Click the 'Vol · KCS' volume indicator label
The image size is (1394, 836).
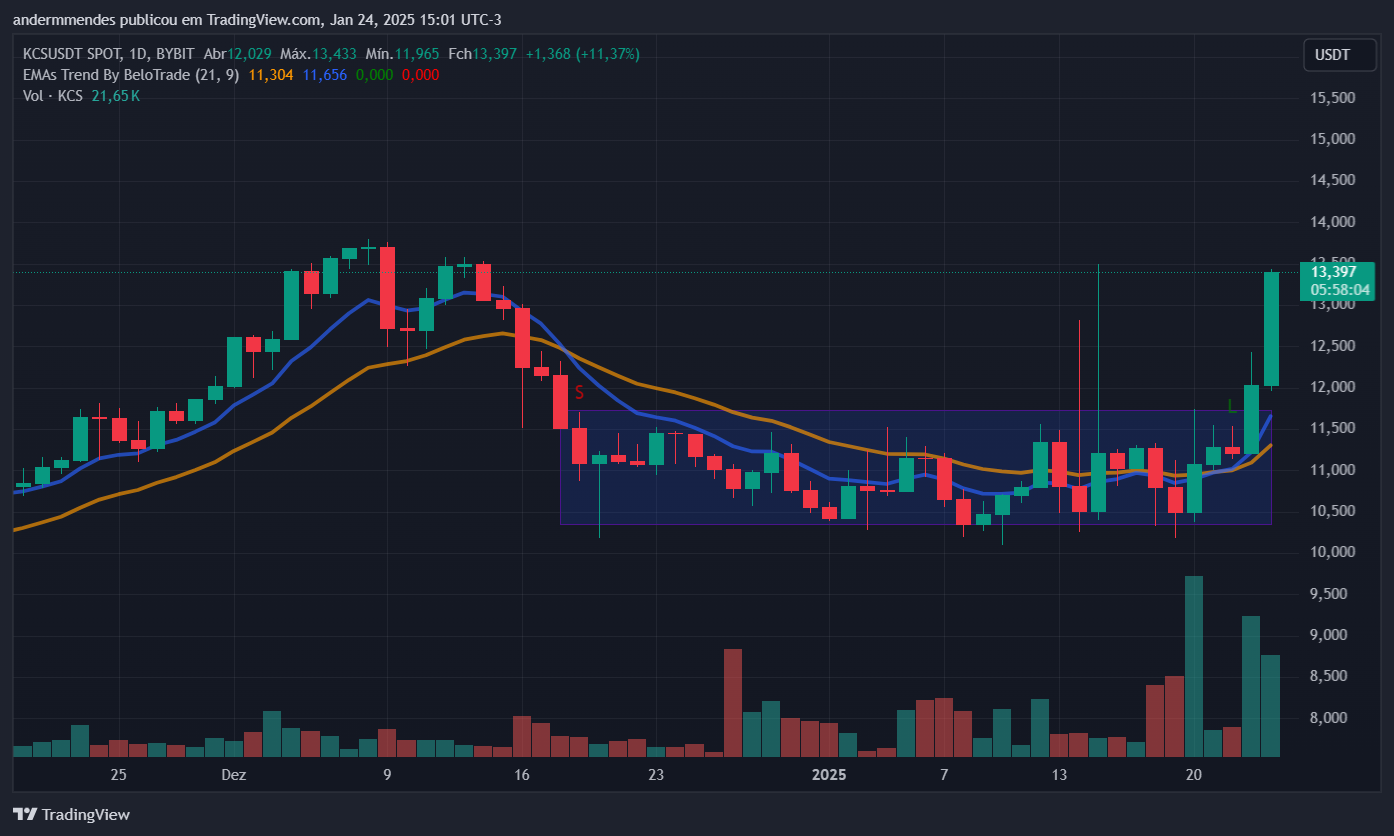click(x=54, y=96)
